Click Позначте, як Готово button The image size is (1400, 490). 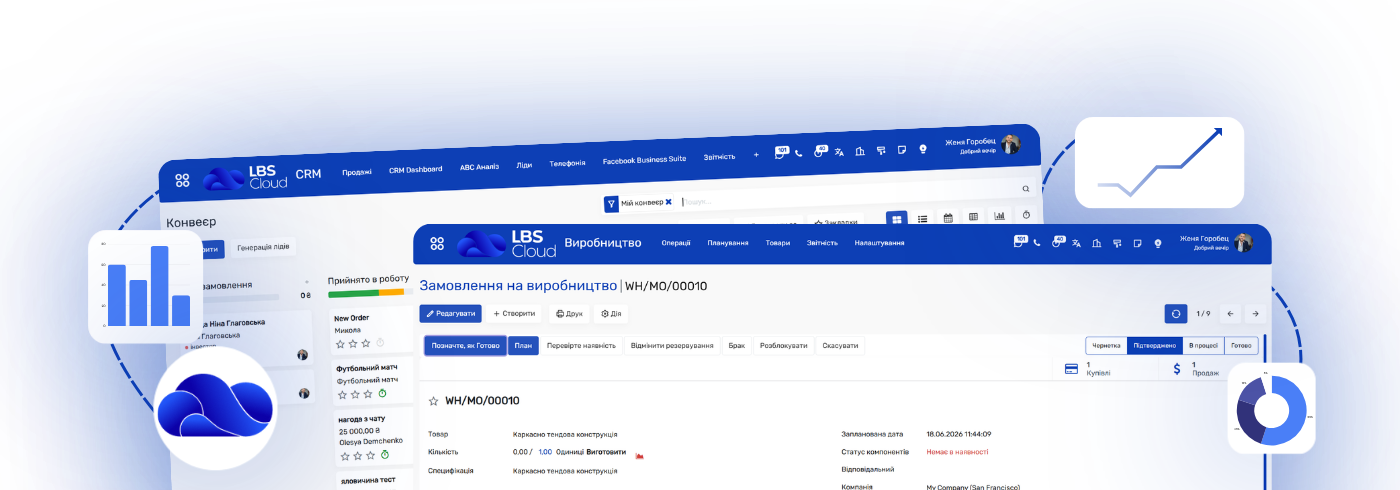pyautogui.click(x=465, y=346)
